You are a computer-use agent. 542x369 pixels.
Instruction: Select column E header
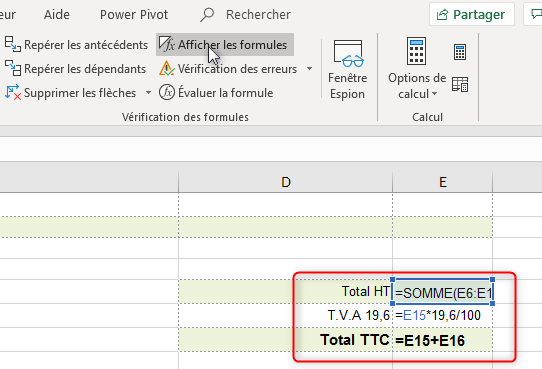point(442,182)
